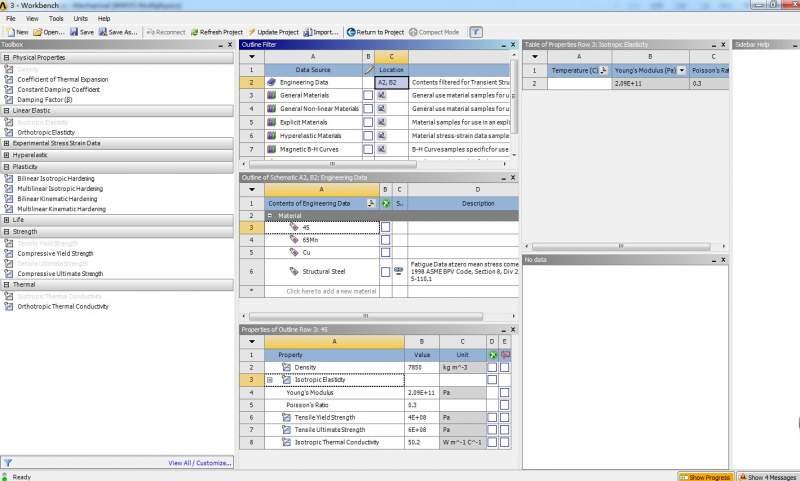800x481 pixels.
Task: Click the Show Progress button
Action: [x=705, y=477]
